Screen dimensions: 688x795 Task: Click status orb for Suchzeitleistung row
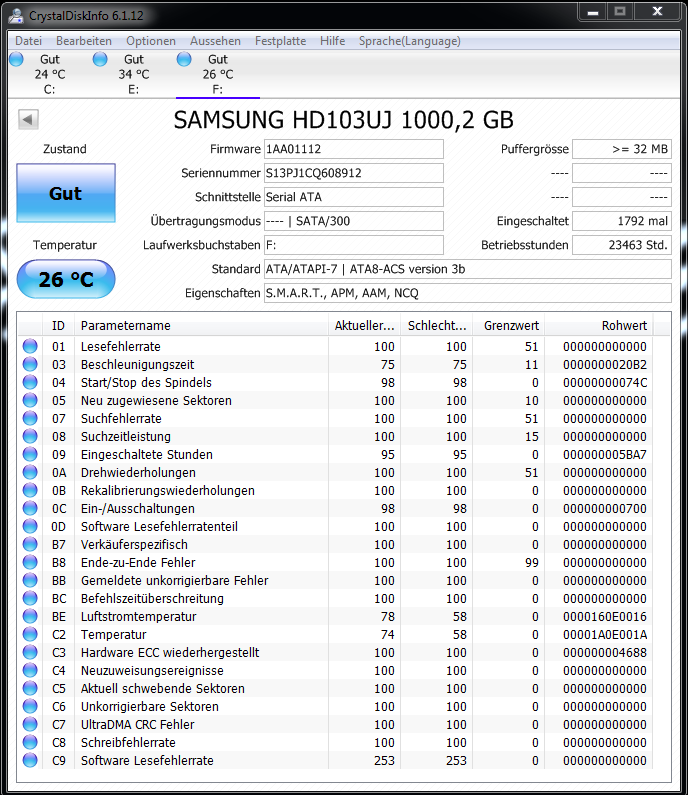(30, 436)
